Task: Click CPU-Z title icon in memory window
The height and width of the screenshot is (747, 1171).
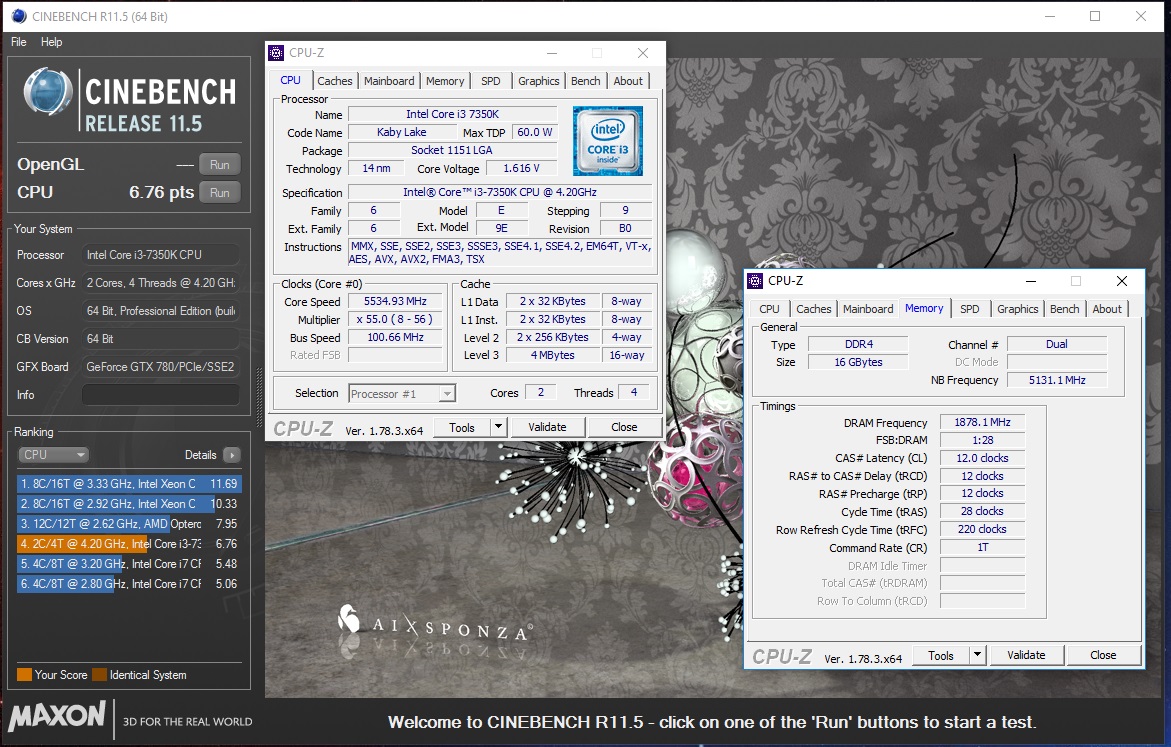Action: [x=755, y=281]
